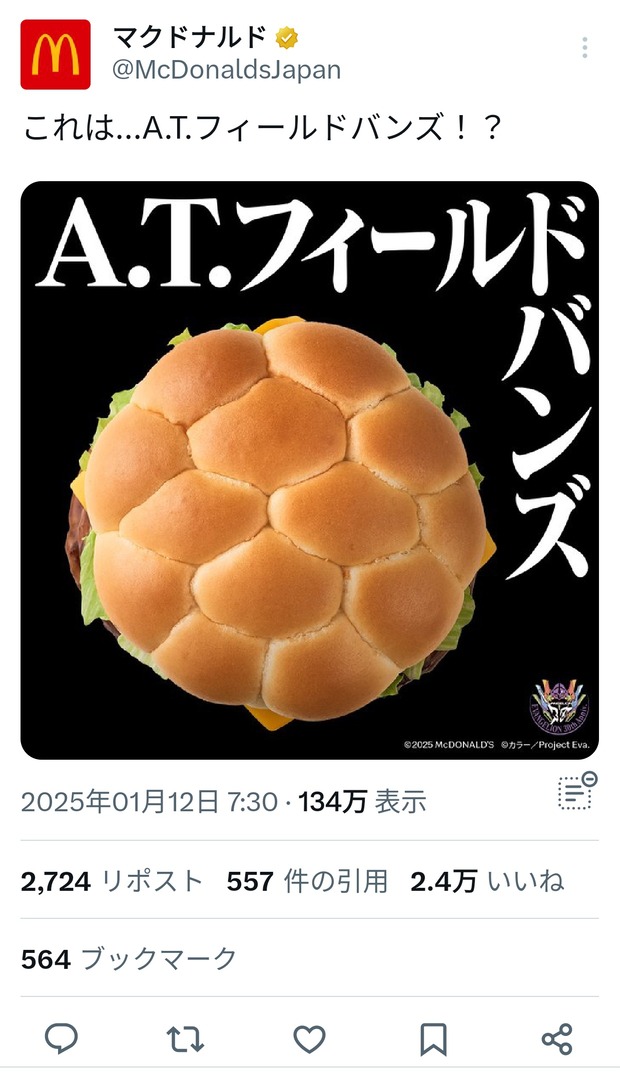Click the reply speech bubble icon
The width and height of the screenshot is (620, 1072).
coord(62,1038)
